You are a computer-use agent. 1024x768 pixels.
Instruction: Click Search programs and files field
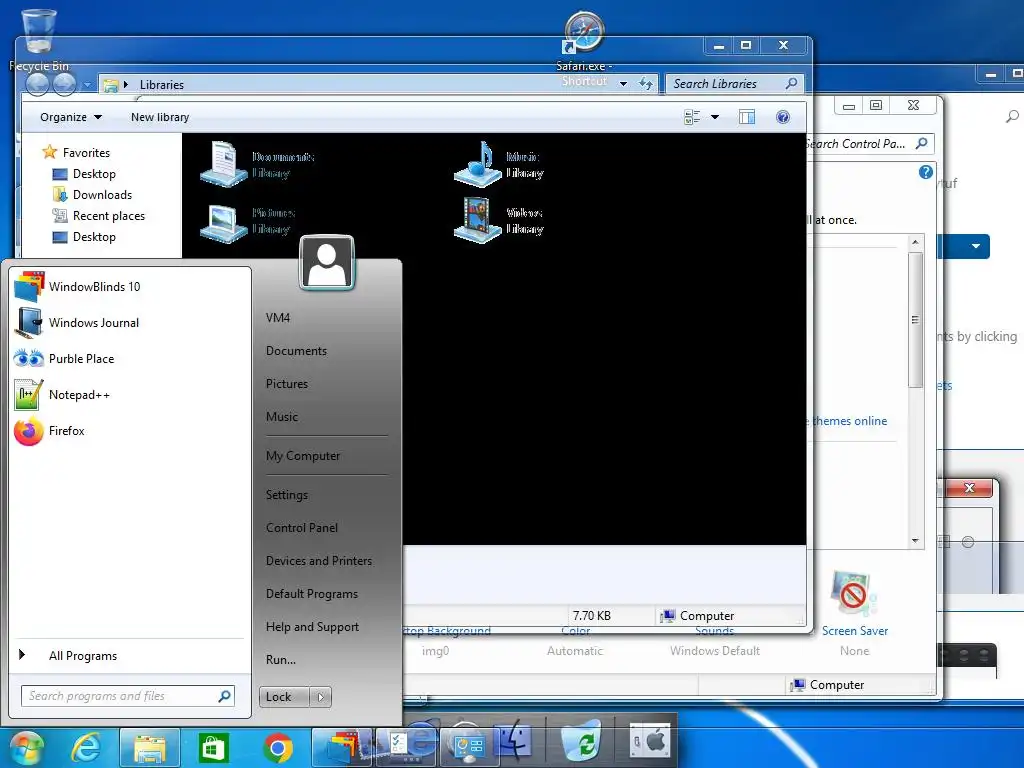pos(127,696)
